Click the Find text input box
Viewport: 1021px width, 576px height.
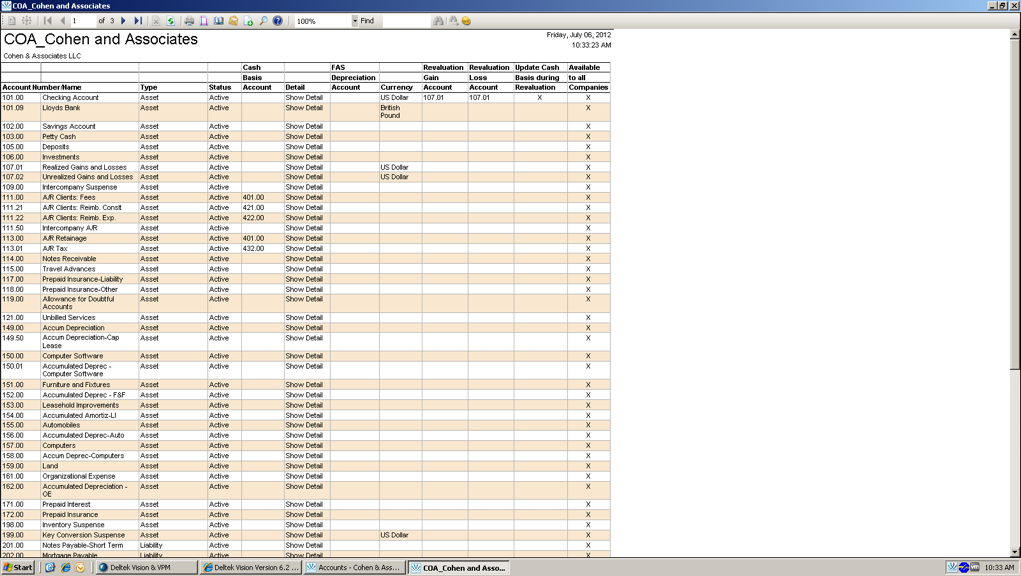pyautogui.click(x=405, y=21)
